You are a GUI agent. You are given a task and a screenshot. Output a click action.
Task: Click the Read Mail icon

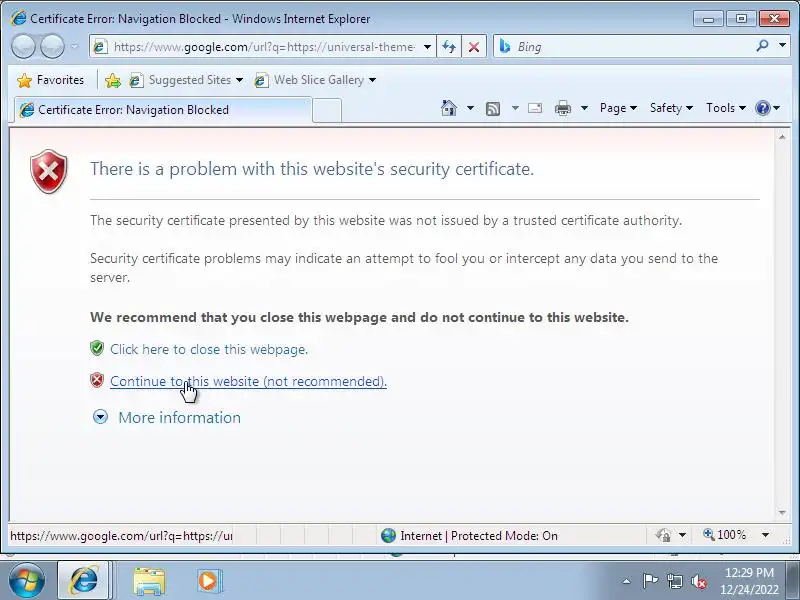(535, 108)
